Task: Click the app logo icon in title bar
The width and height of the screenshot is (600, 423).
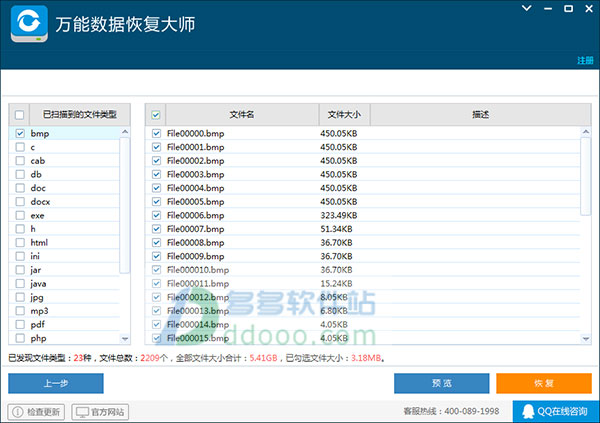Action: click(29, 24)
